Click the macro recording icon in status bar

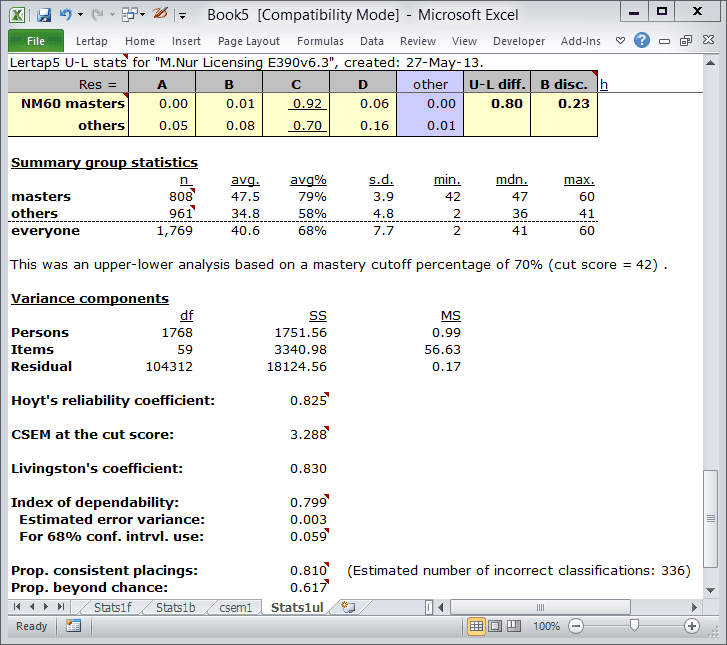[74, 626]
